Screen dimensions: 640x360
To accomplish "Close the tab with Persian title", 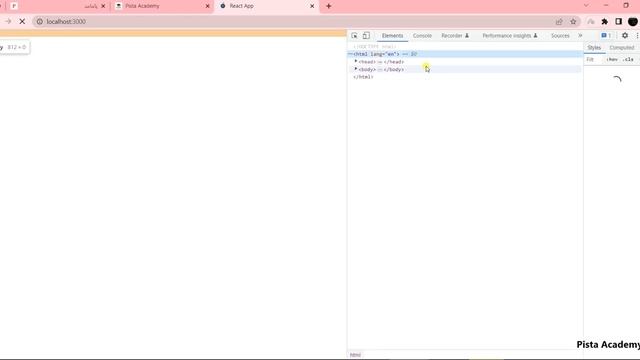I will click(x=103, y=6).
